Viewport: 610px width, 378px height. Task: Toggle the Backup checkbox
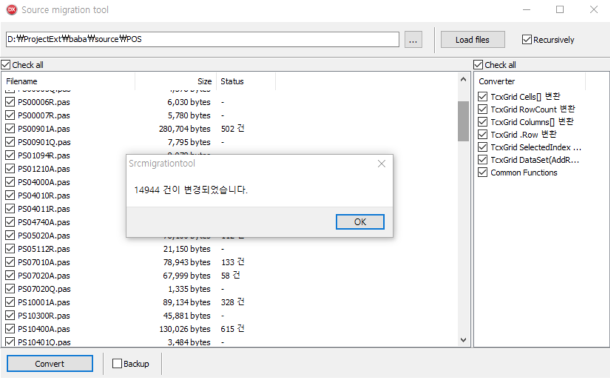click(117, 363)
